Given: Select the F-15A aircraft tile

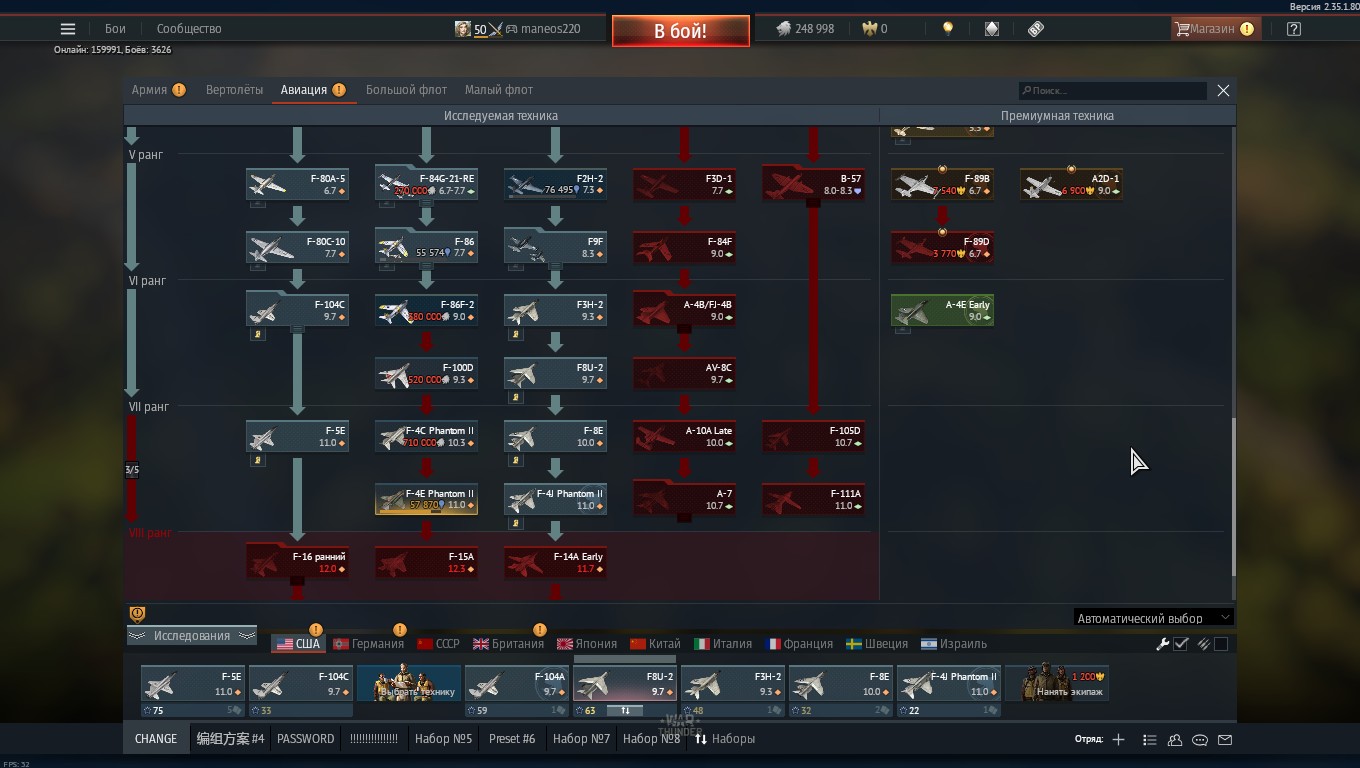Looking at the screenshot, I should (426, 562).
